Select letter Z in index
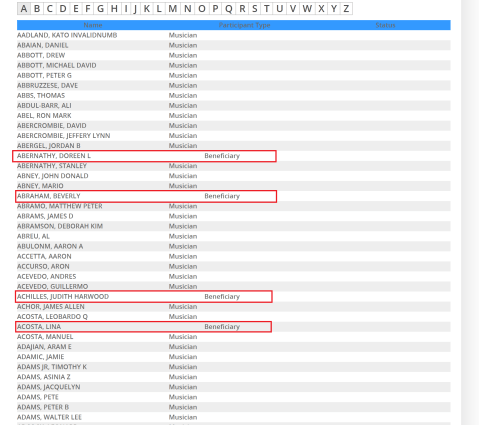 click(346, 9)
